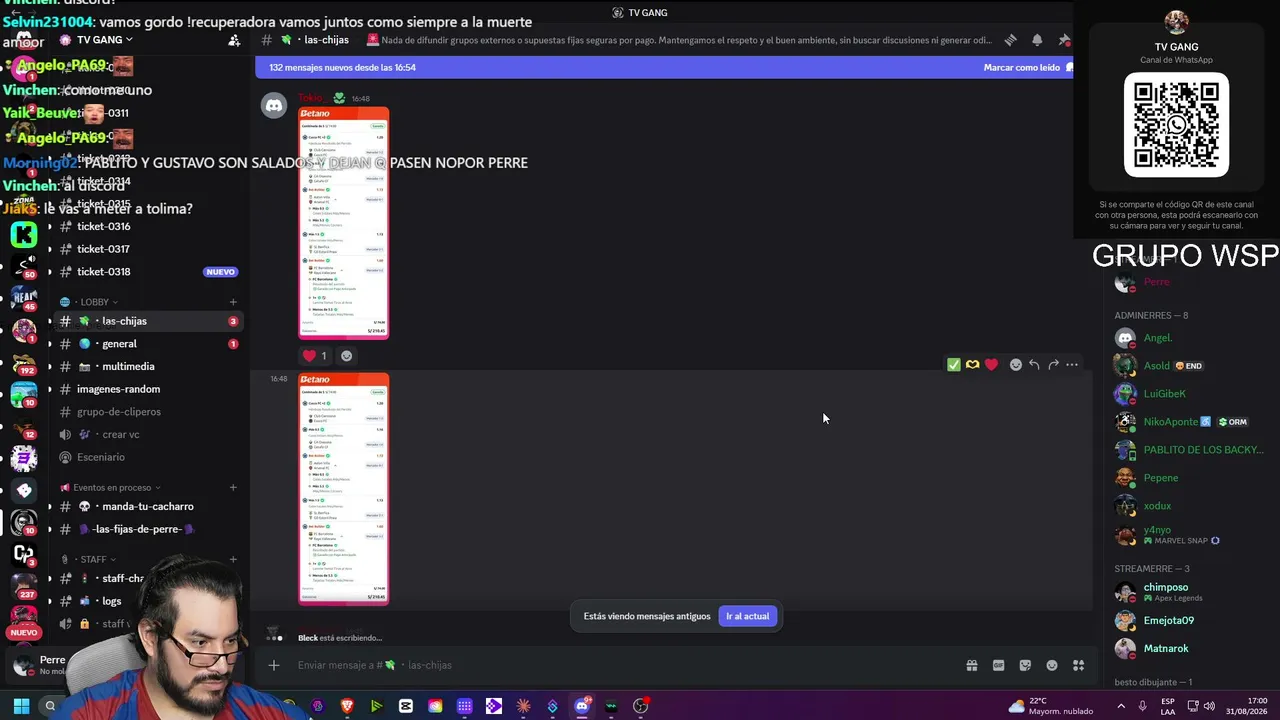Add reaction under Tokio's first message
The height and width of the screenshot is (720, 1280).
(x=346, y=356)
